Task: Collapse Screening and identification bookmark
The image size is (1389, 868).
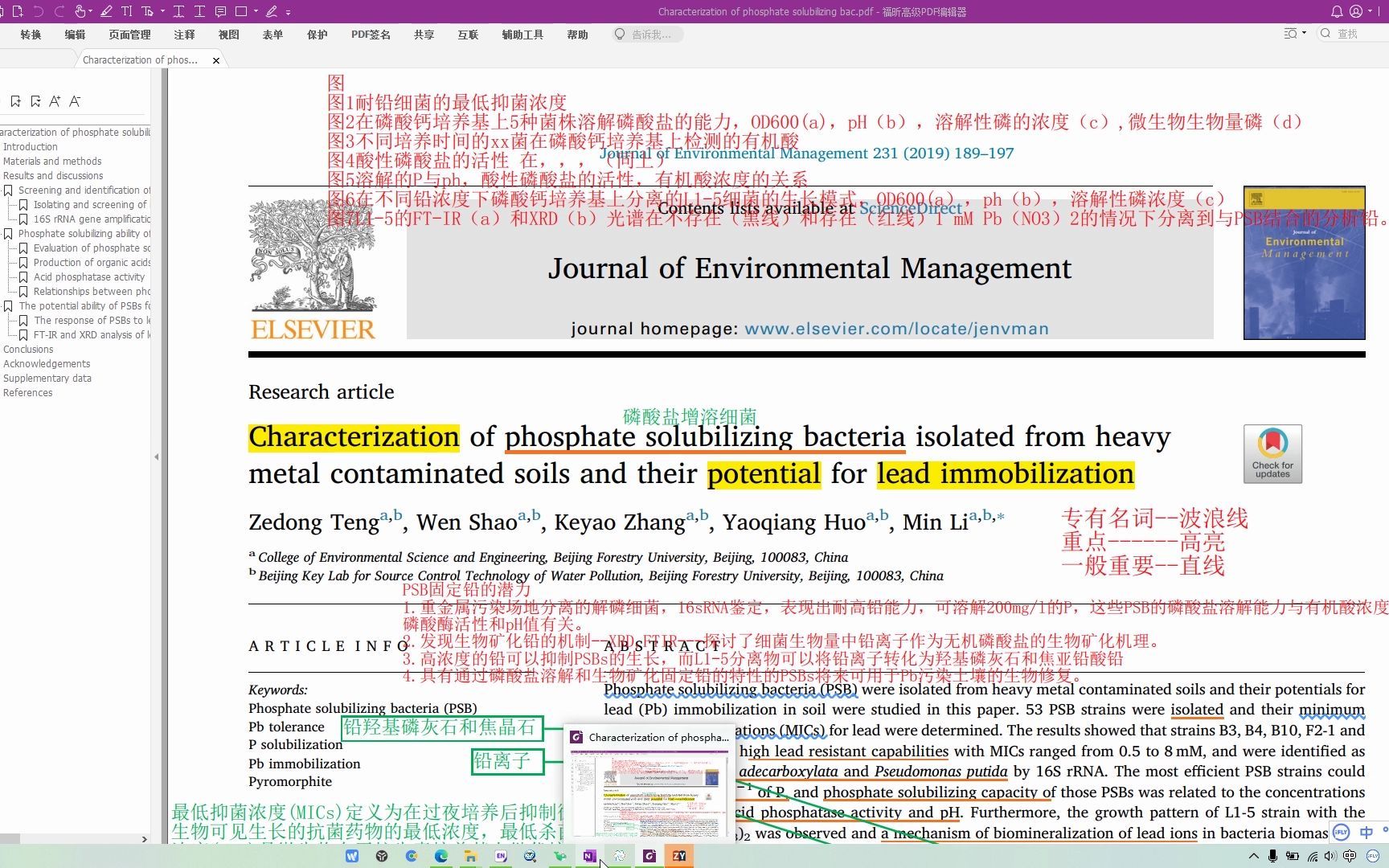Action: tap(8, 190)
